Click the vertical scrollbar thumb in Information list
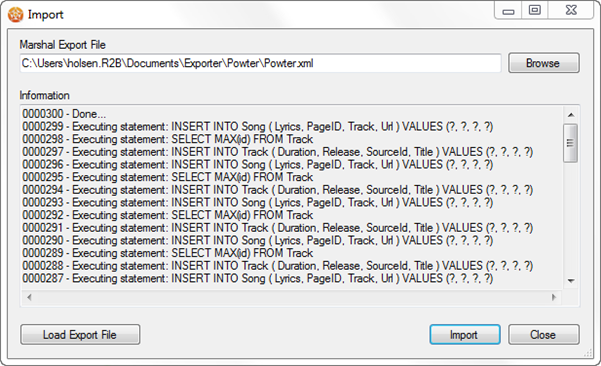This screenshot has height=366, width=601. [x=570, y=143]
